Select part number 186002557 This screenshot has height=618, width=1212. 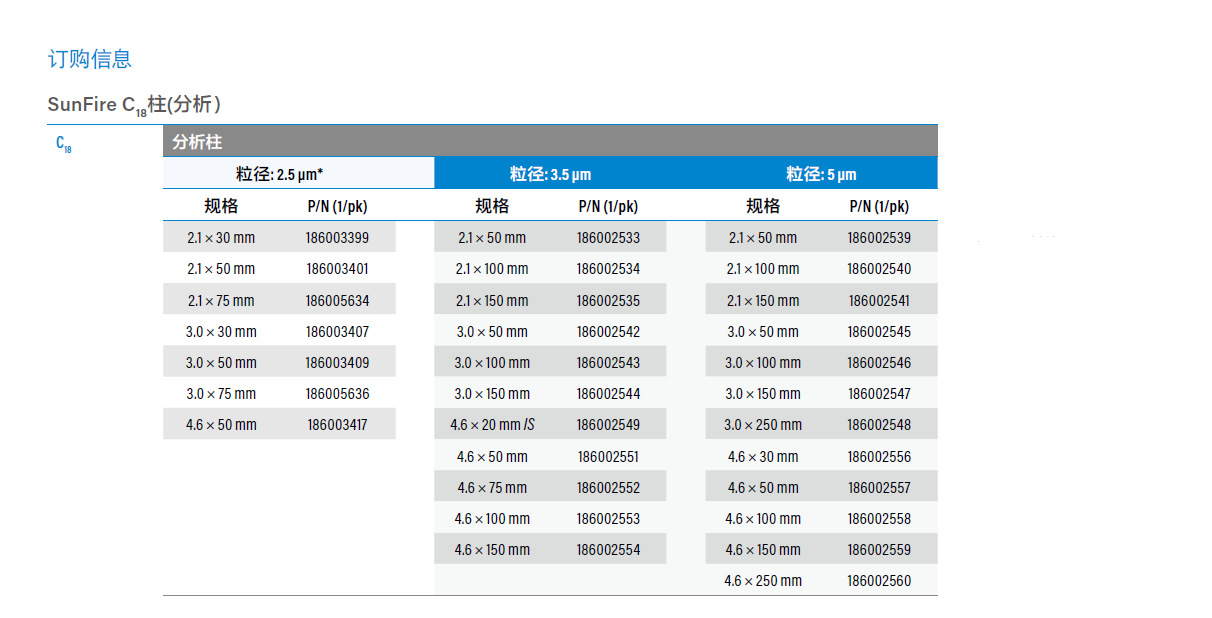(879, 488)
